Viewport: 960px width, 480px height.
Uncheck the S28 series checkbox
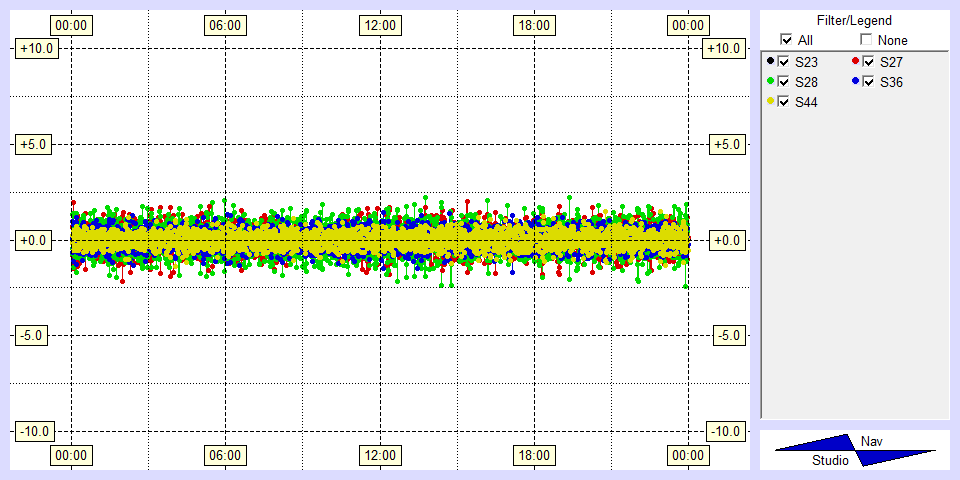(x=784, y=81)
